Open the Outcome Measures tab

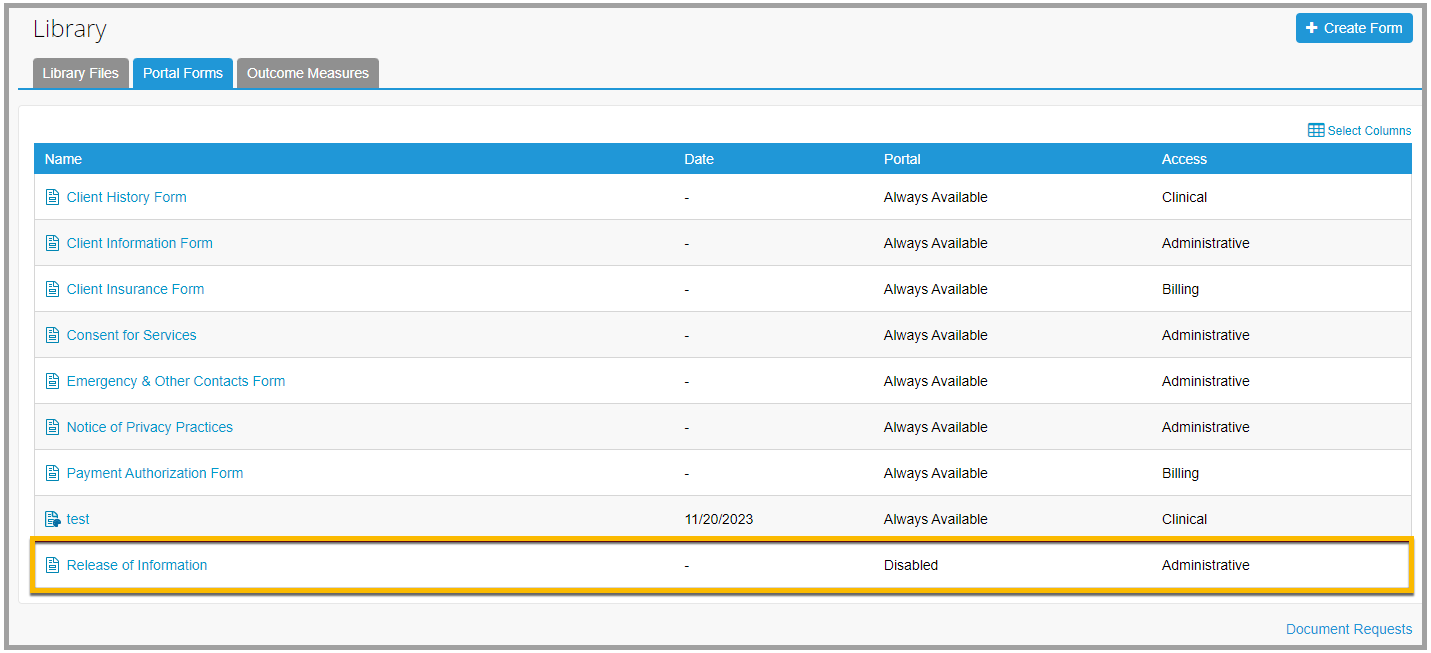307,73
